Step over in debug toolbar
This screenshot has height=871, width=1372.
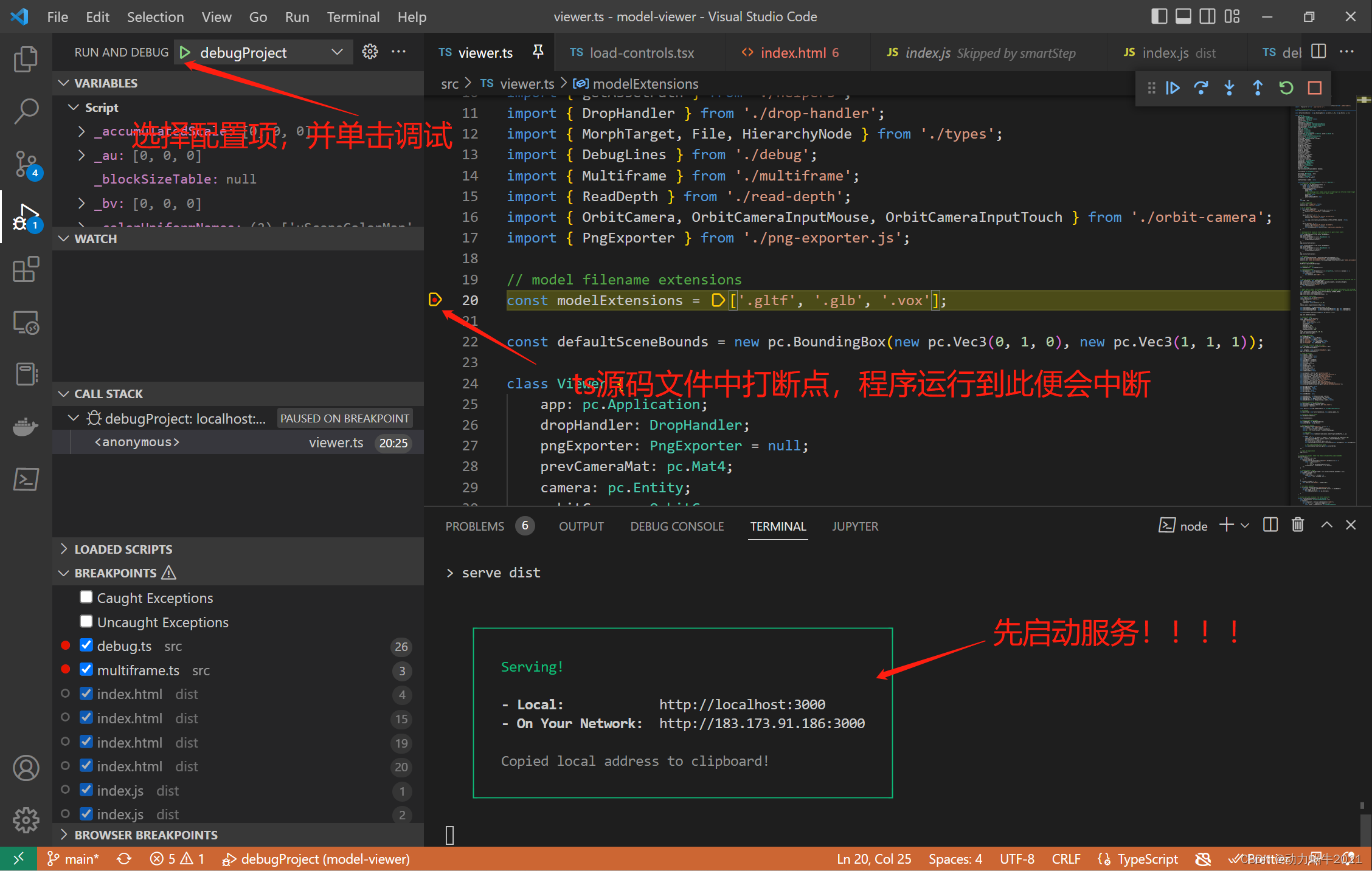click(1201, 88)
